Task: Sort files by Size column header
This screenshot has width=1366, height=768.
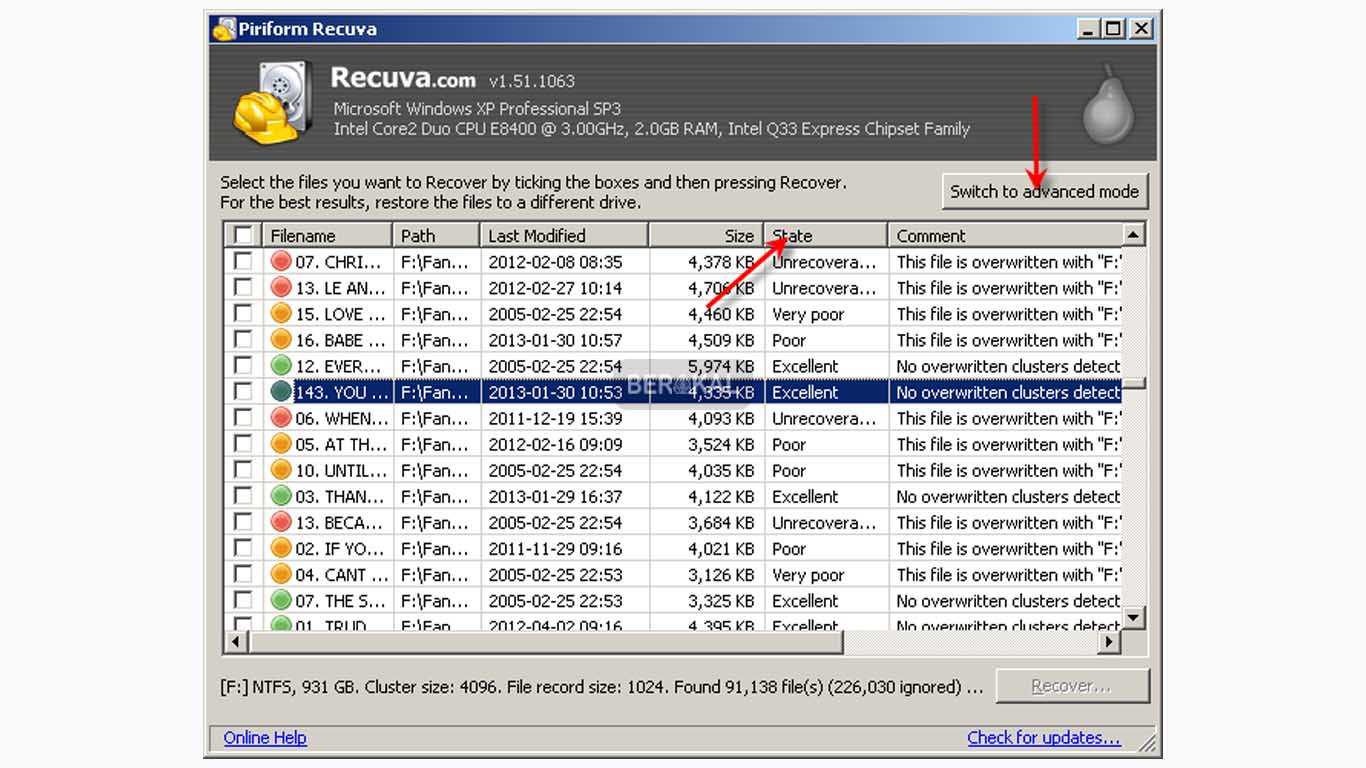Action: coord(705,236)
